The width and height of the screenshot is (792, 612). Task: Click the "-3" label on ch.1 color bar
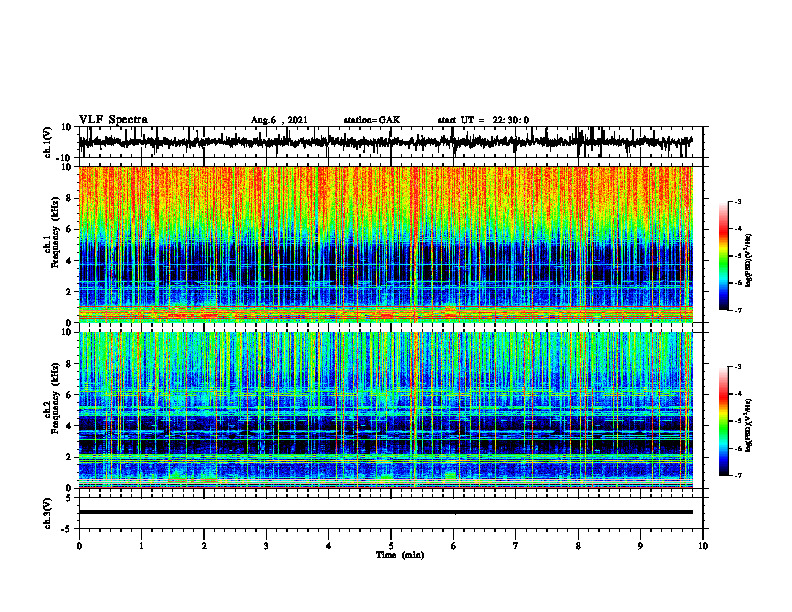[738, 201]
